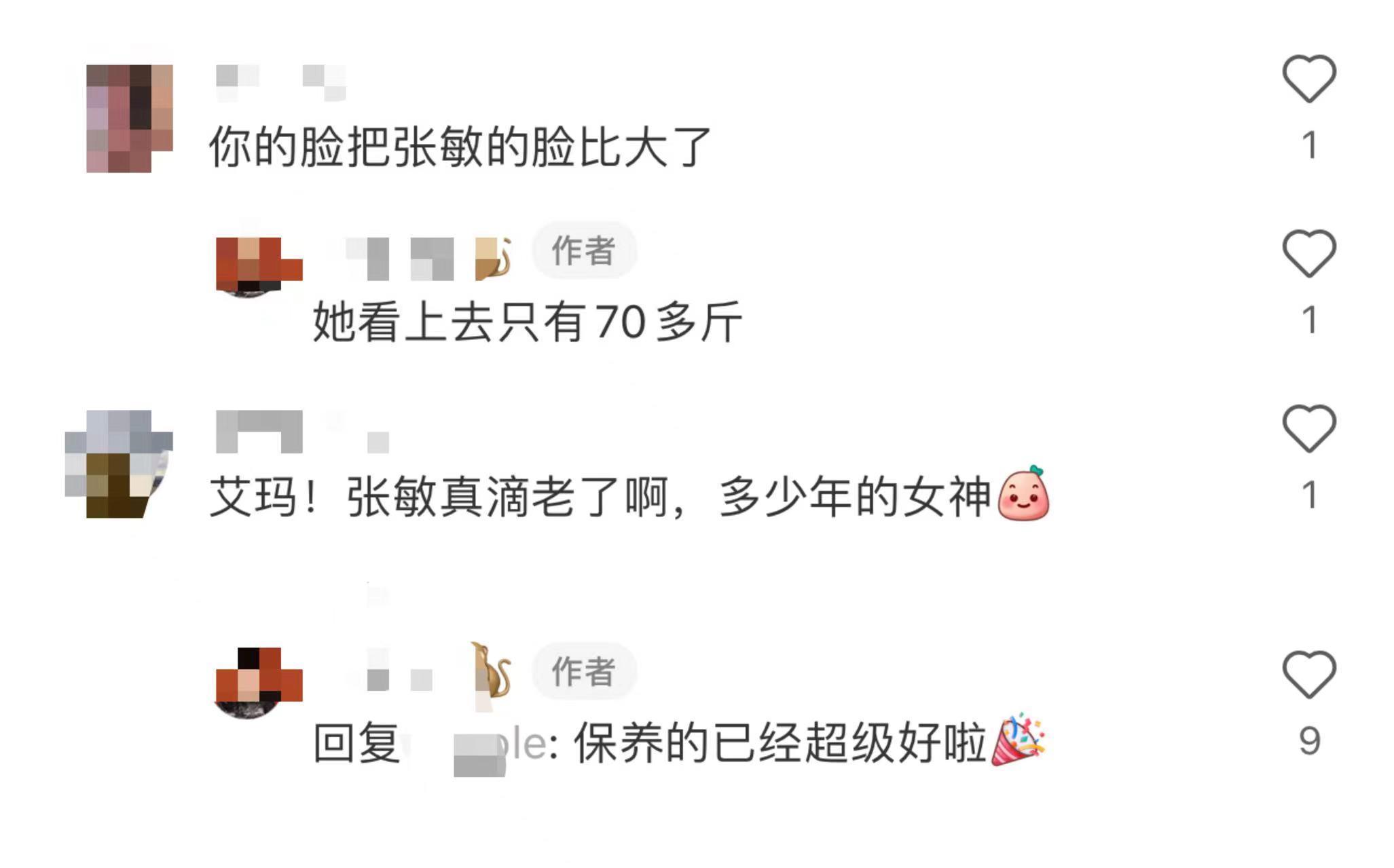Open avatar of 艾玛 comment's author
This screenshot has width=1394, height=868.
119,464
